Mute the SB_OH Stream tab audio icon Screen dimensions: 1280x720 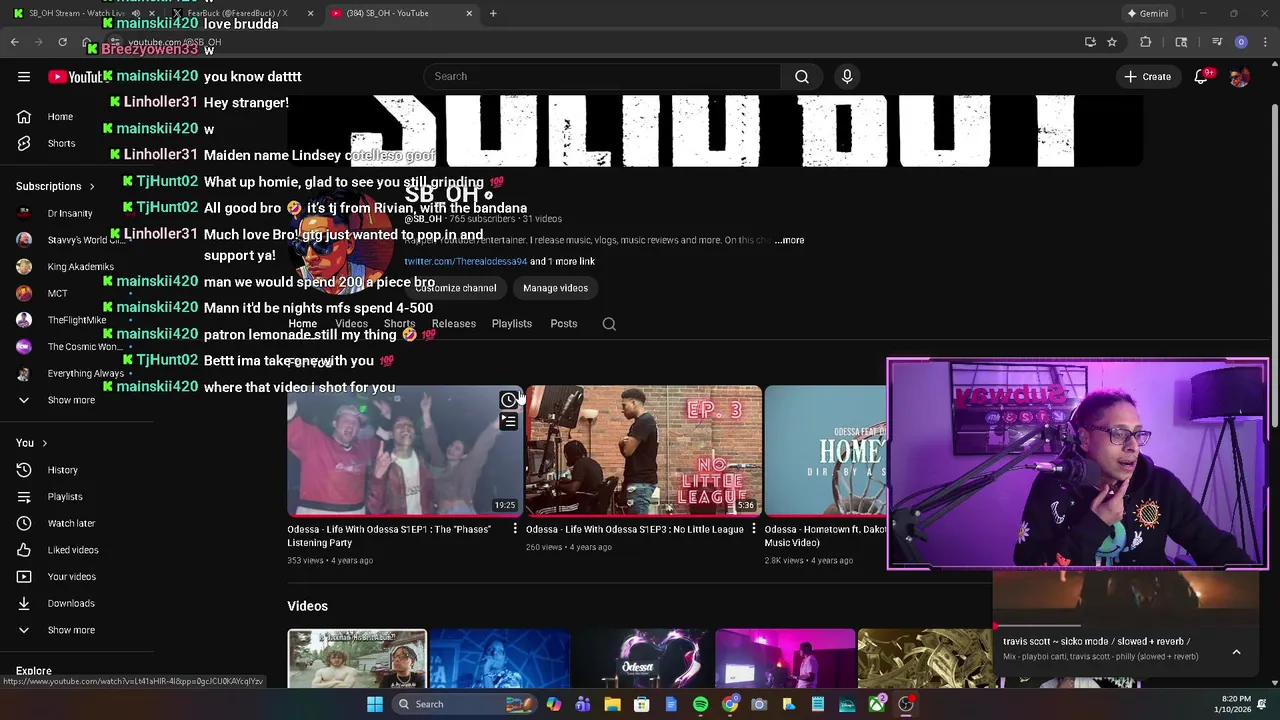(136, 13)
